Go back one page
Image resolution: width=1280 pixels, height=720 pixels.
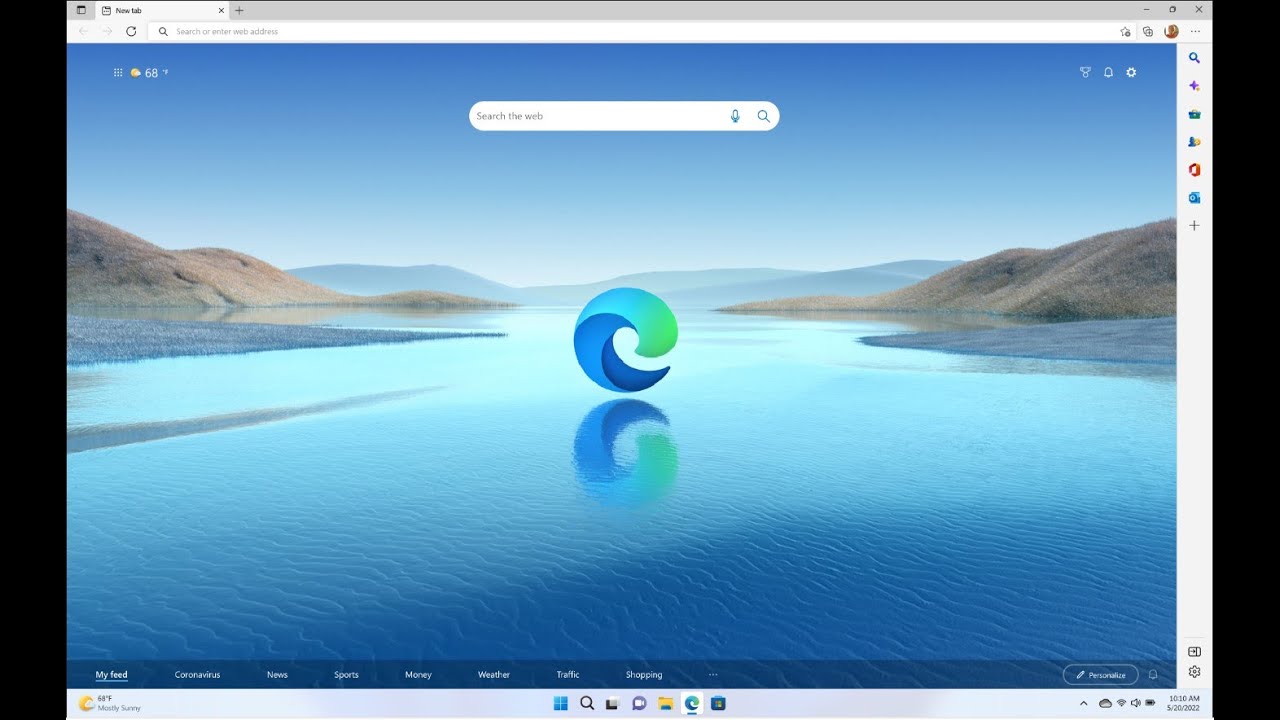pos(83,31)
